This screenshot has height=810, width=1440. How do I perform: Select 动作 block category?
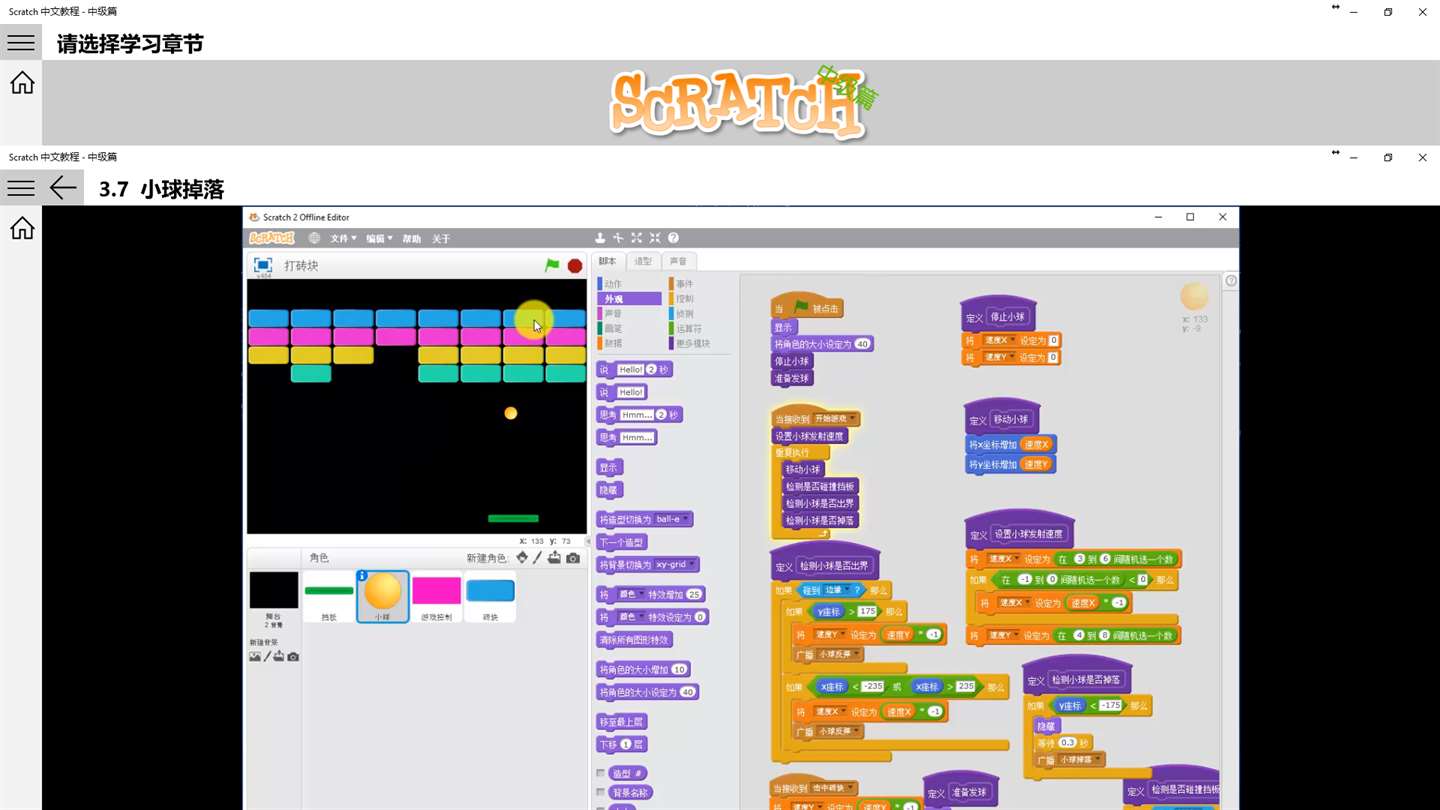pyautogui.click(x=613, y=284)
